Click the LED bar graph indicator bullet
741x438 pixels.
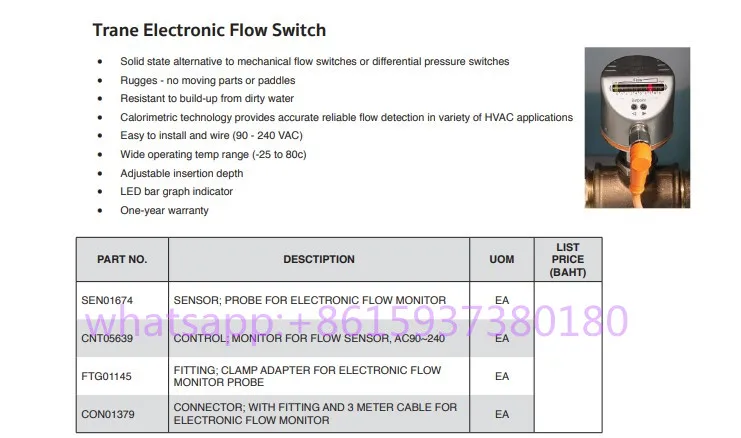pyautogui.click(x=176, y=192)
